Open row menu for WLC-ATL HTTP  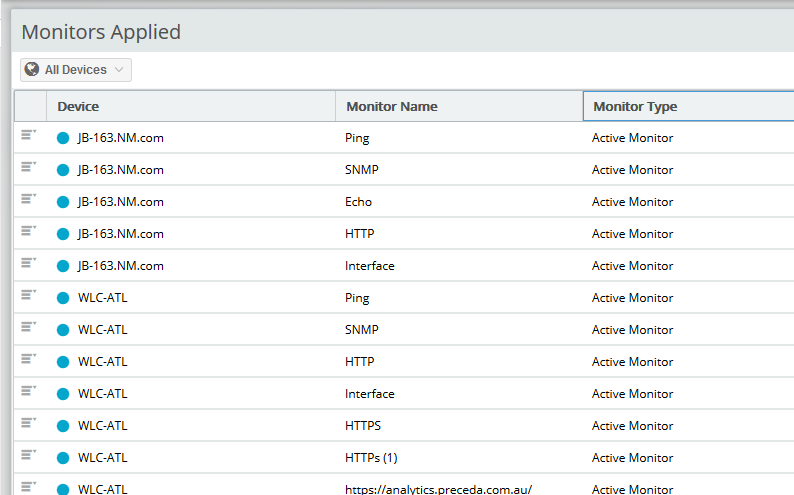(28, 359)
